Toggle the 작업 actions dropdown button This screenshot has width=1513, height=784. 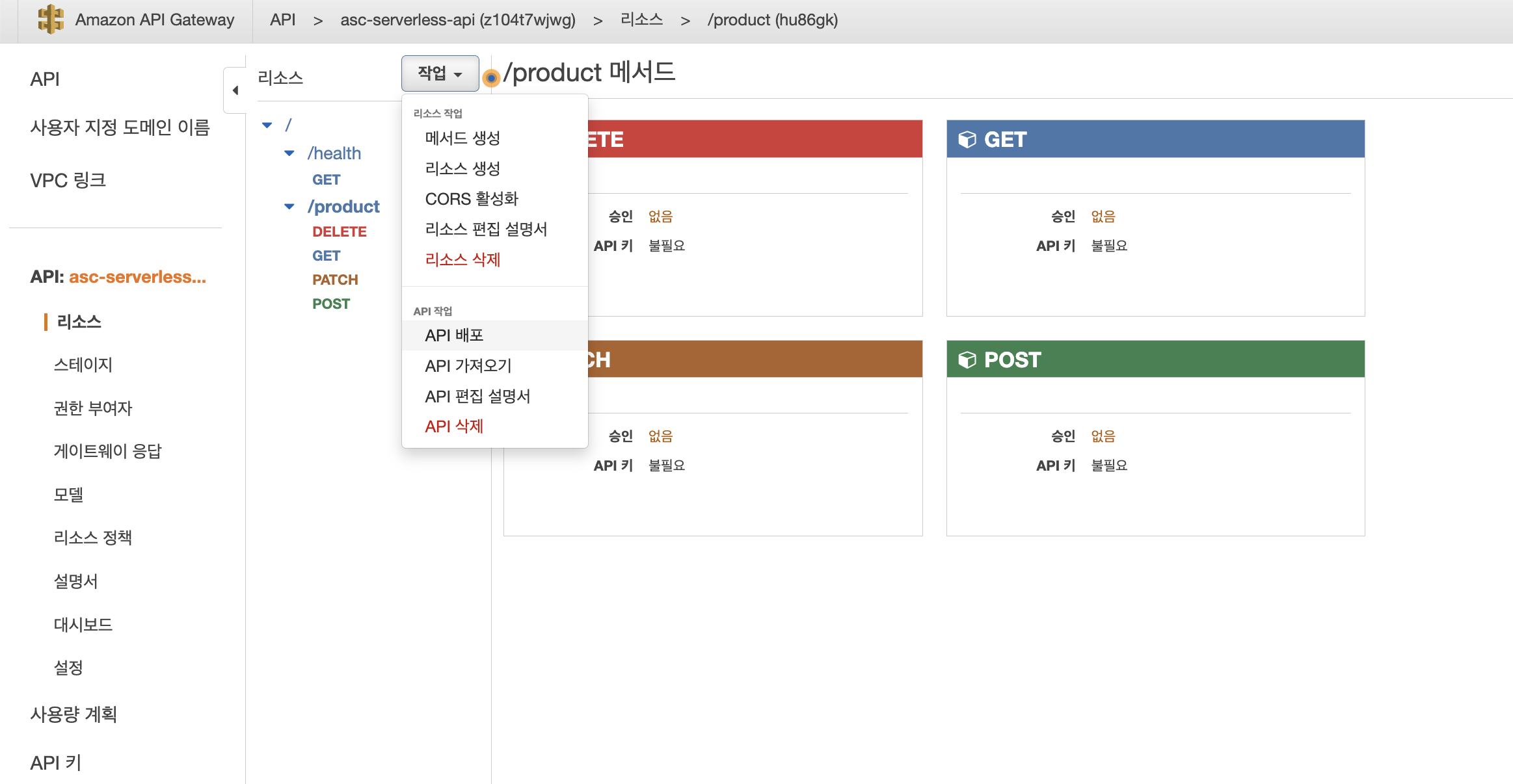(440, 73)
